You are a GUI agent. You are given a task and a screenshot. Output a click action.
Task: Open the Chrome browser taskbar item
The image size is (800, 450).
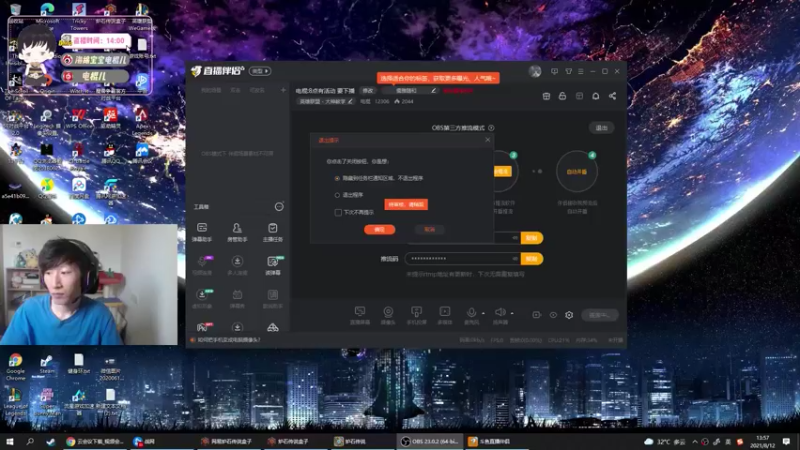coord(94,441)
